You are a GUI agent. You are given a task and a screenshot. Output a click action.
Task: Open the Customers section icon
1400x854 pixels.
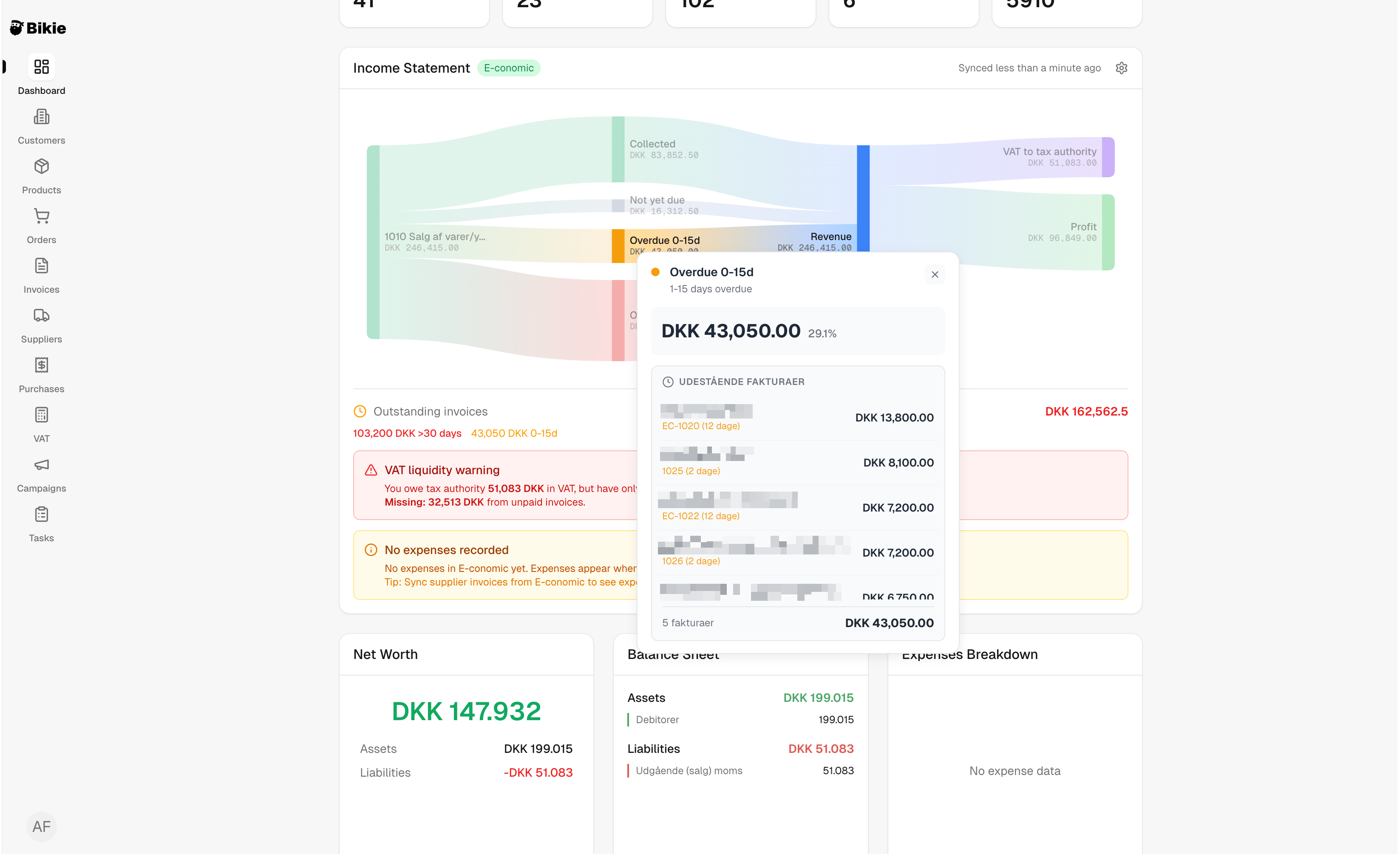(x=42, y=117)
